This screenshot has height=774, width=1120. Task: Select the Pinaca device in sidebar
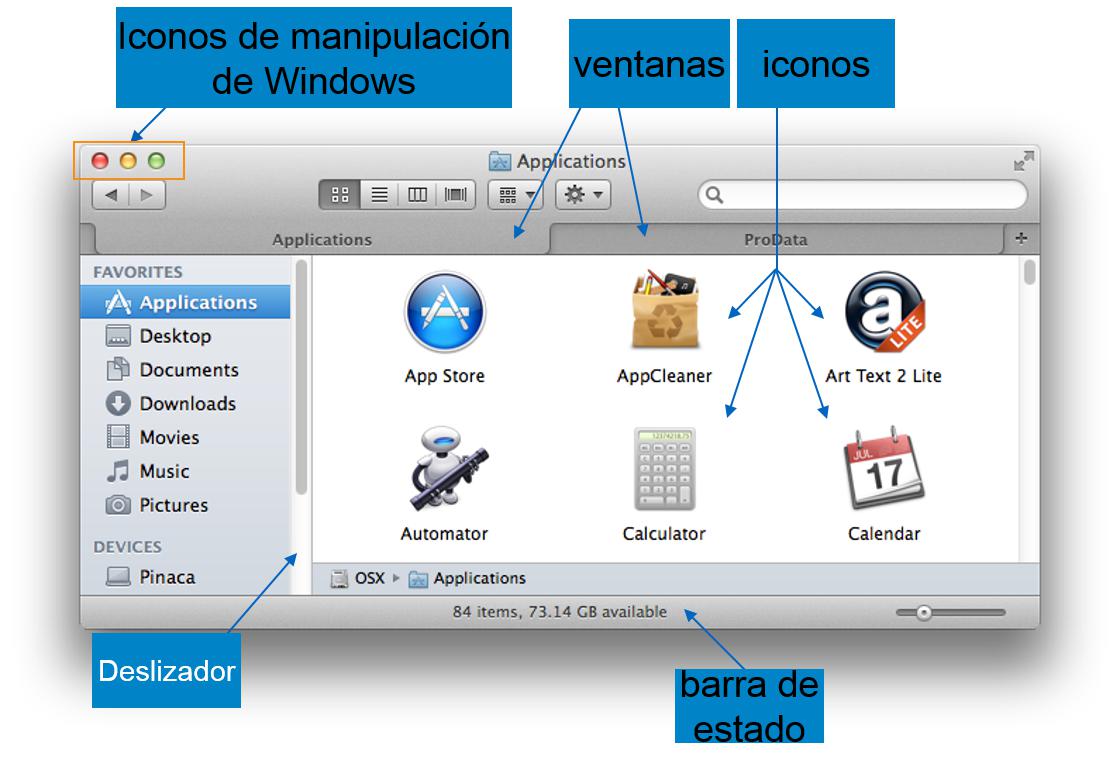186,577
